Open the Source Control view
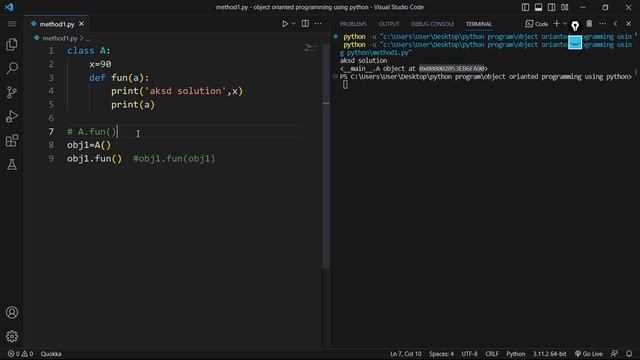 coord(12,92)
